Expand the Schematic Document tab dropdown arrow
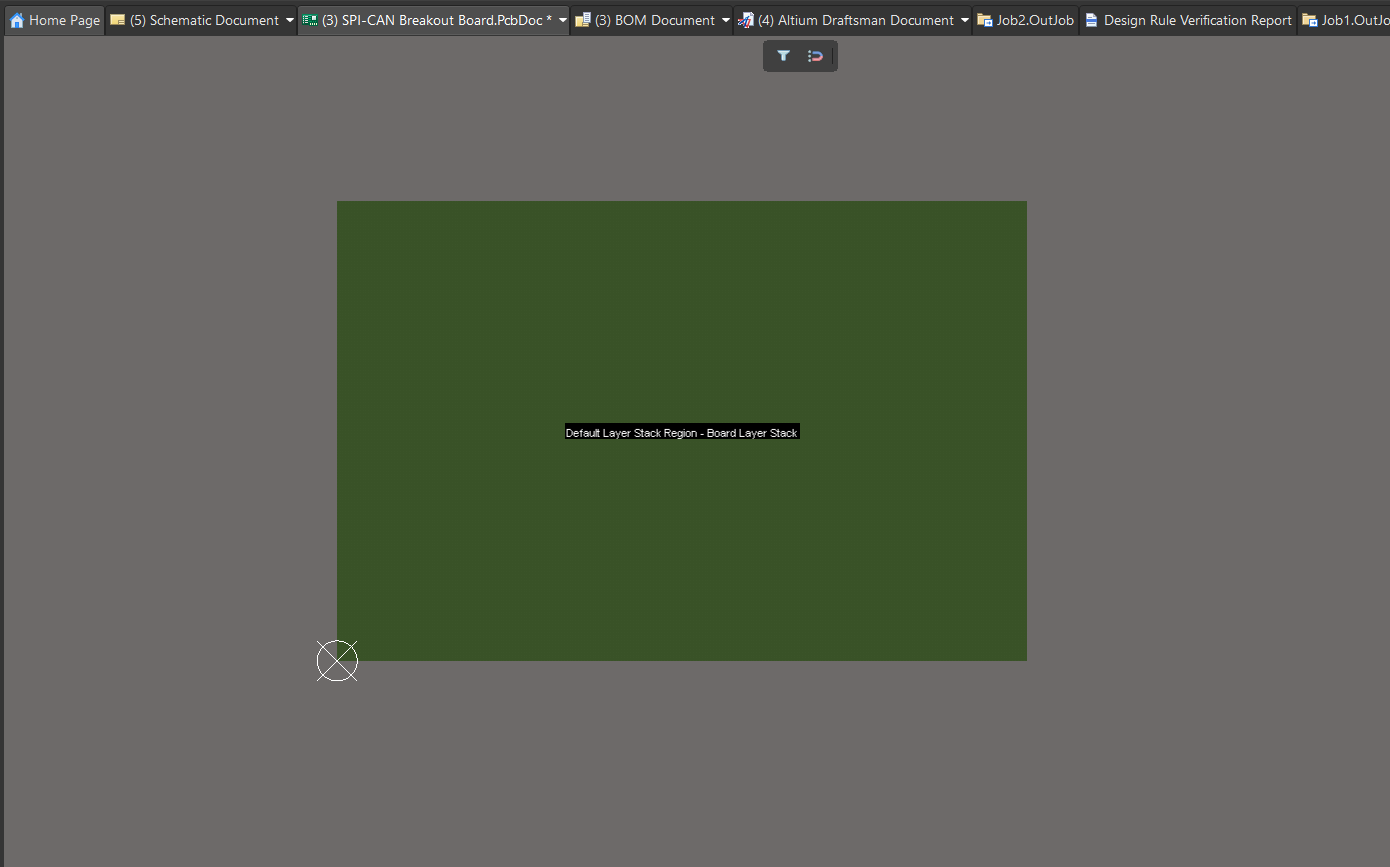The height and width of the screenshot is (867, 1390). click(x=290, y=20)
